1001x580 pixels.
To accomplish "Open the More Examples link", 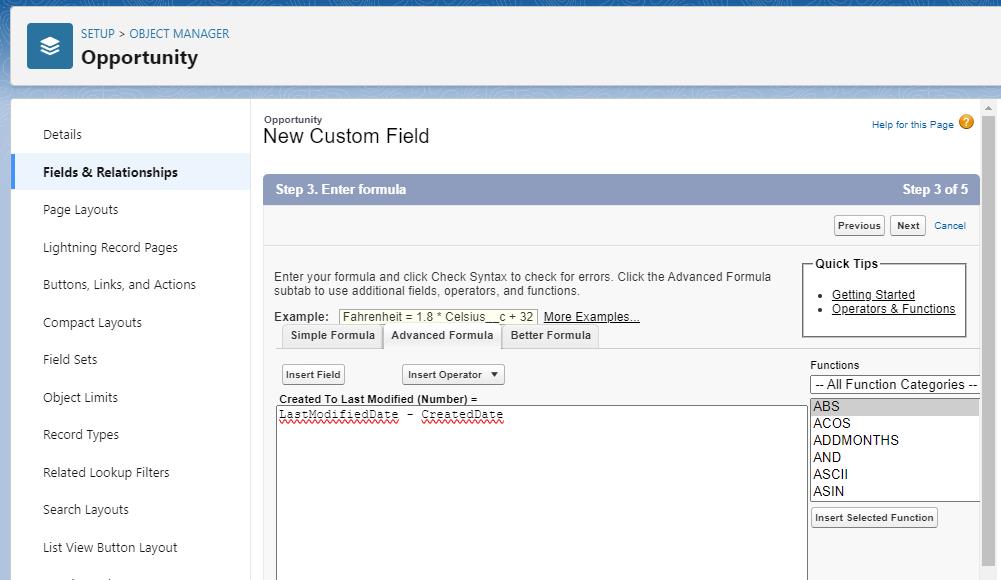I will (590, 317).
